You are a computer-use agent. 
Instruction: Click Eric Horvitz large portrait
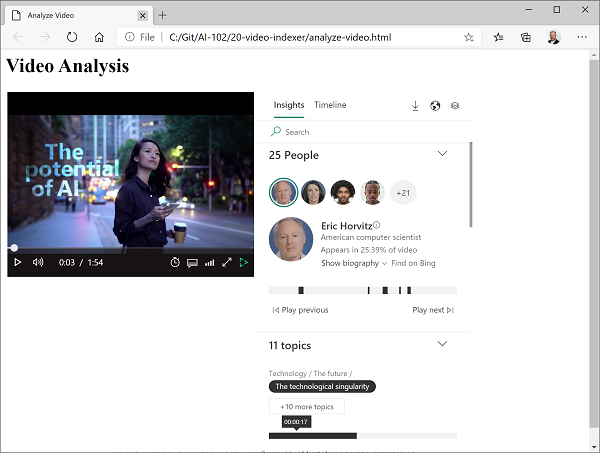pos(291,239)
